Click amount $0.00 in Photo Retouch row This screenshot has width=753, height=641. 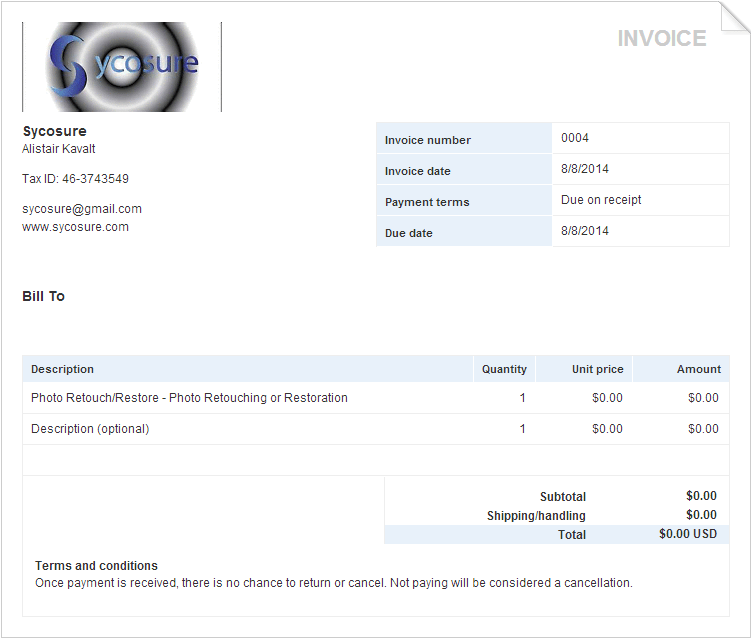click(703, 398)
